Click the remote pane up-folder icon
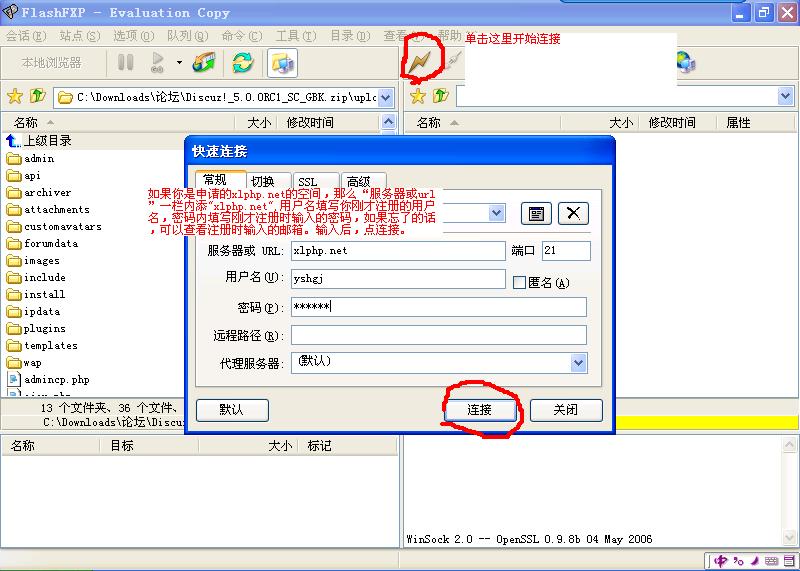The width and height of the screenshot is (800, 571). [441, 96]
